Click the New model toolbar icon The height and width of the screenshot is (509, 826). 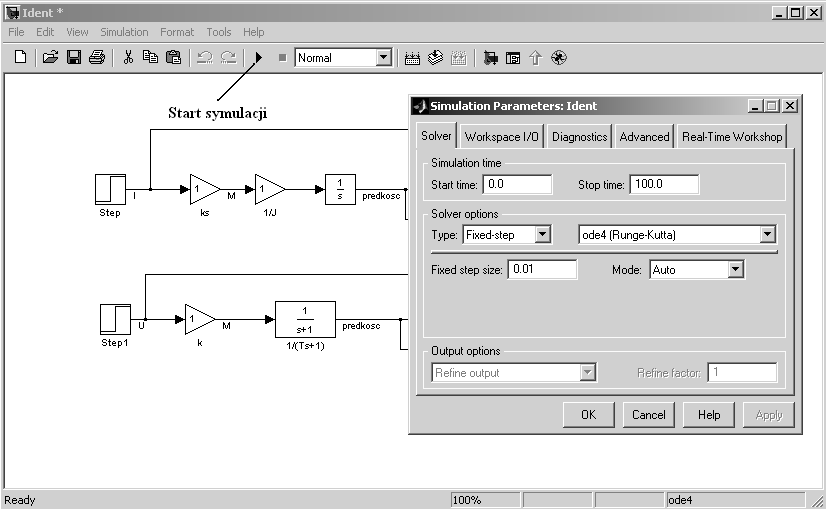point(20,58)
